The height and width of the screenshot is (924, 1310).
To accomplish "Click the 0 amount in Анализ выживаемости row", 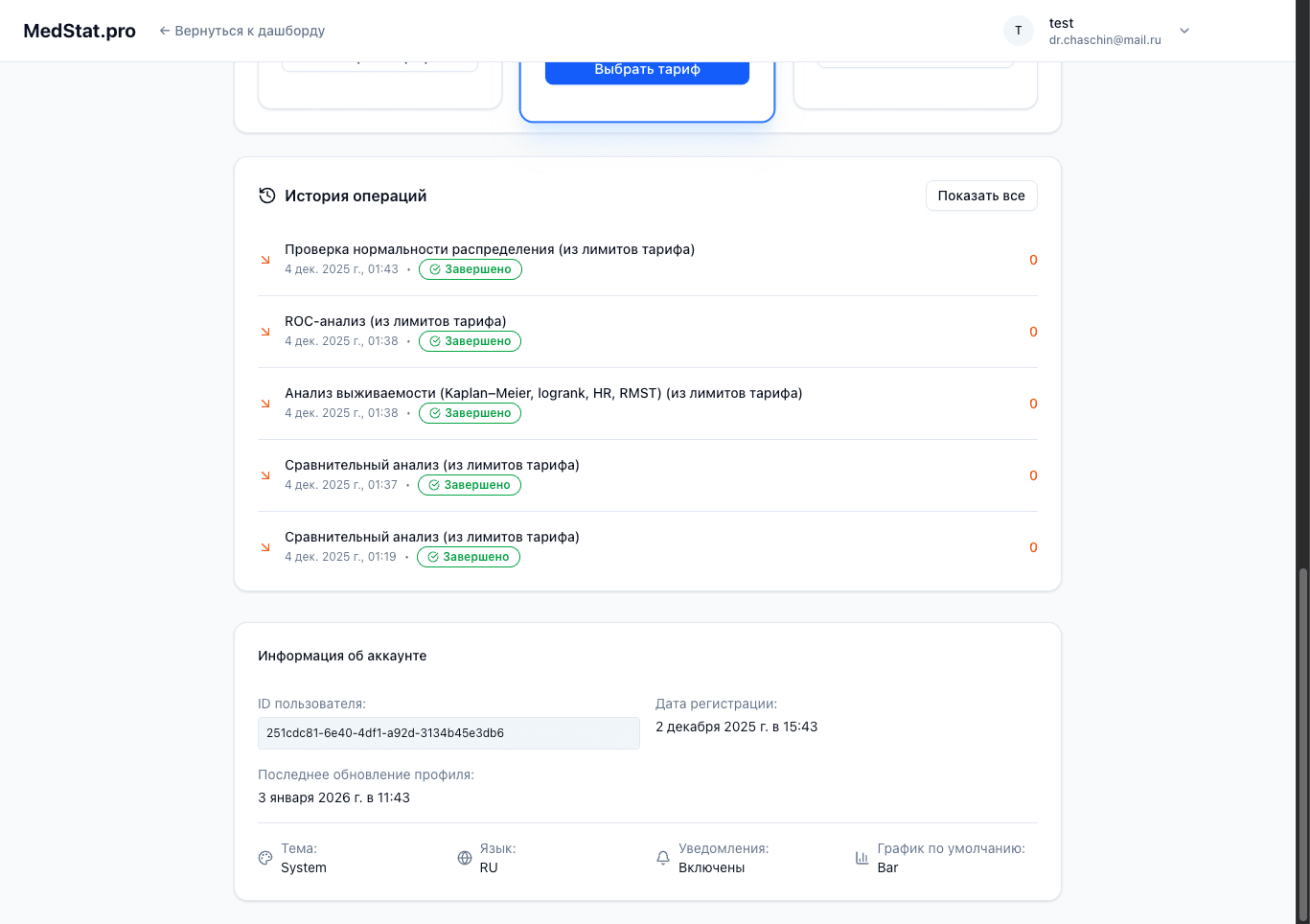I will pos(1033,404).
